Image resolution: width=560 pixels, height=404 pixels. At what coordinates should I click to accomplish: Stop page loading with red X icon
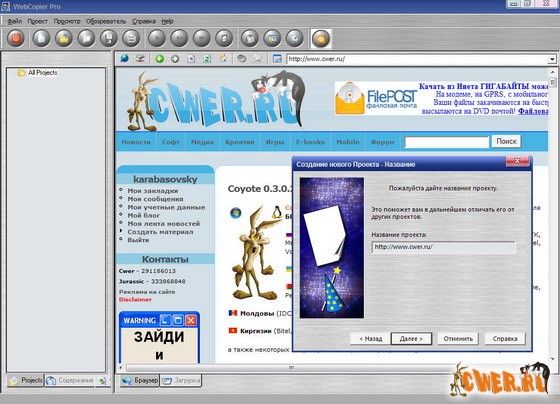pyautogui.click(x=191, y=59)
